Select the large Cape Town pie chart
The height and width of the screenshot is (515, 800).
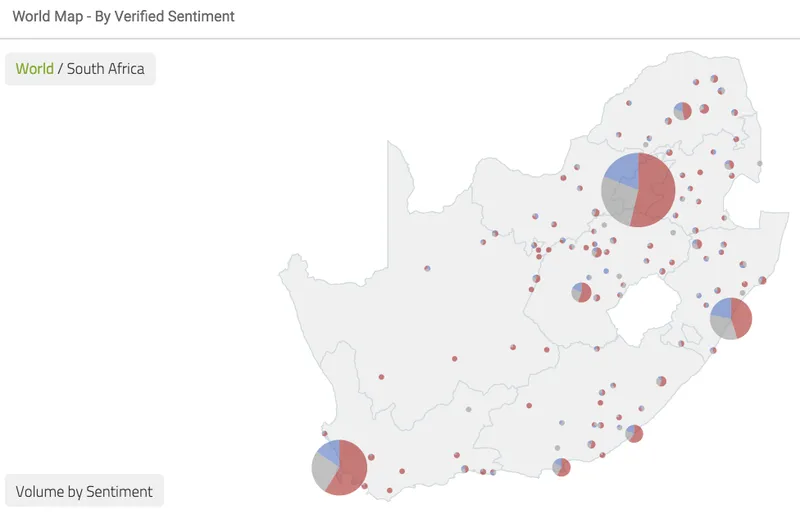[339, 468]
